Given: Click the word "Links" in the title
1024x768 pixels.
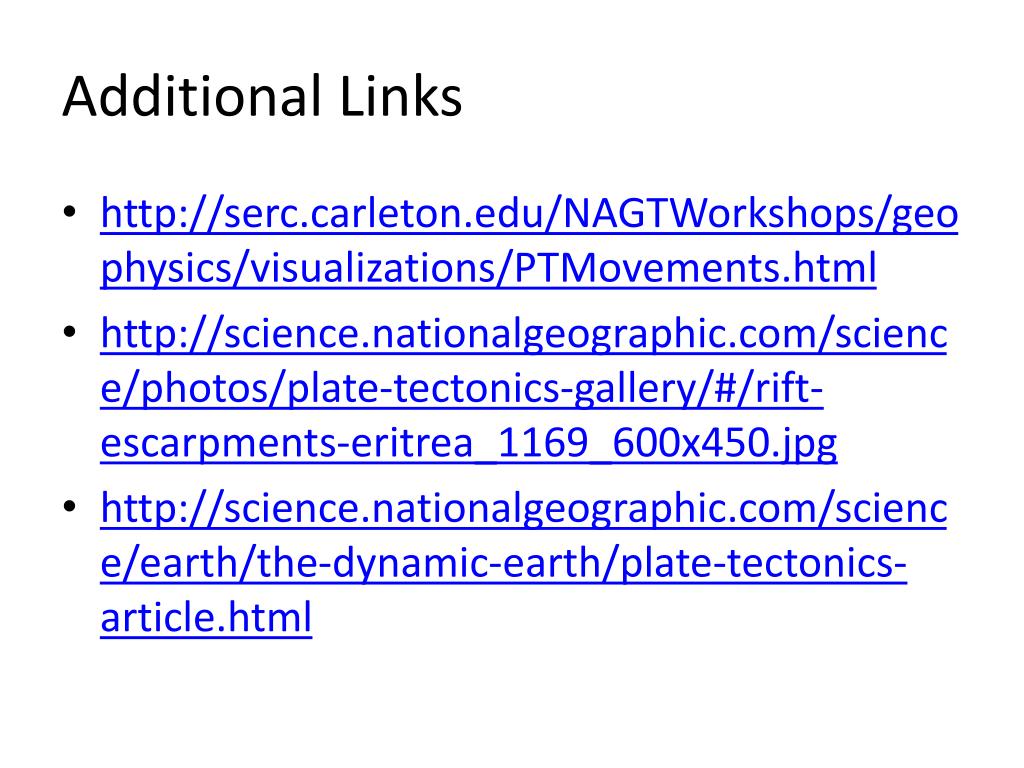Looking at the screenshot, I should (x=401, y=97).
